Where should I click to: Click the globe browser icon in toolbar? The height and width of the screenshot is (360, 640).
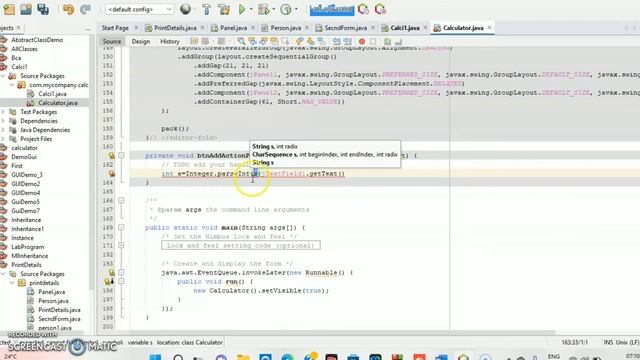(185, 9)
